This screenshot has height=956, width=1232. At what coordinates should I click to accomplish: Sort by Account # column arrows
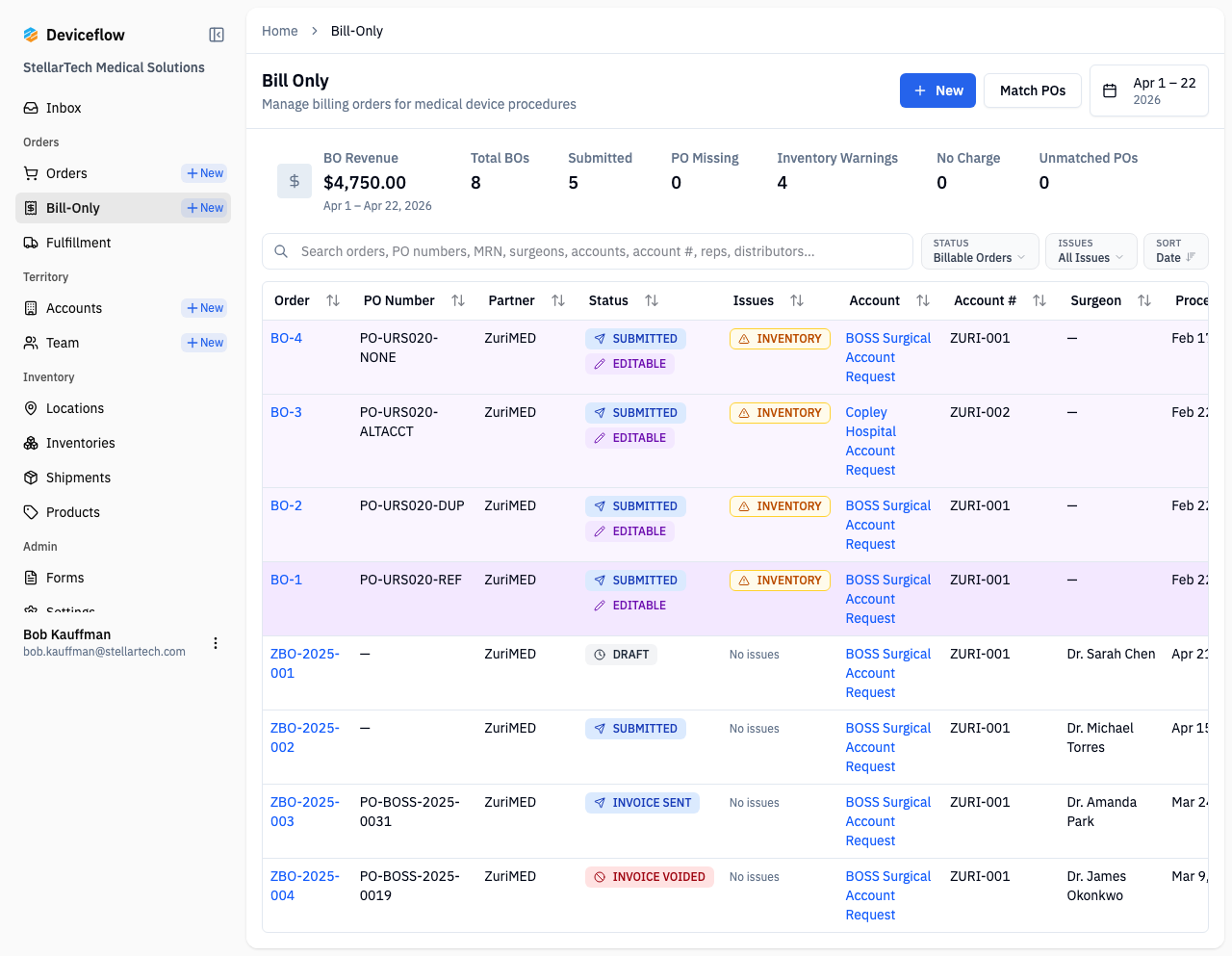tap(1039, 300)
